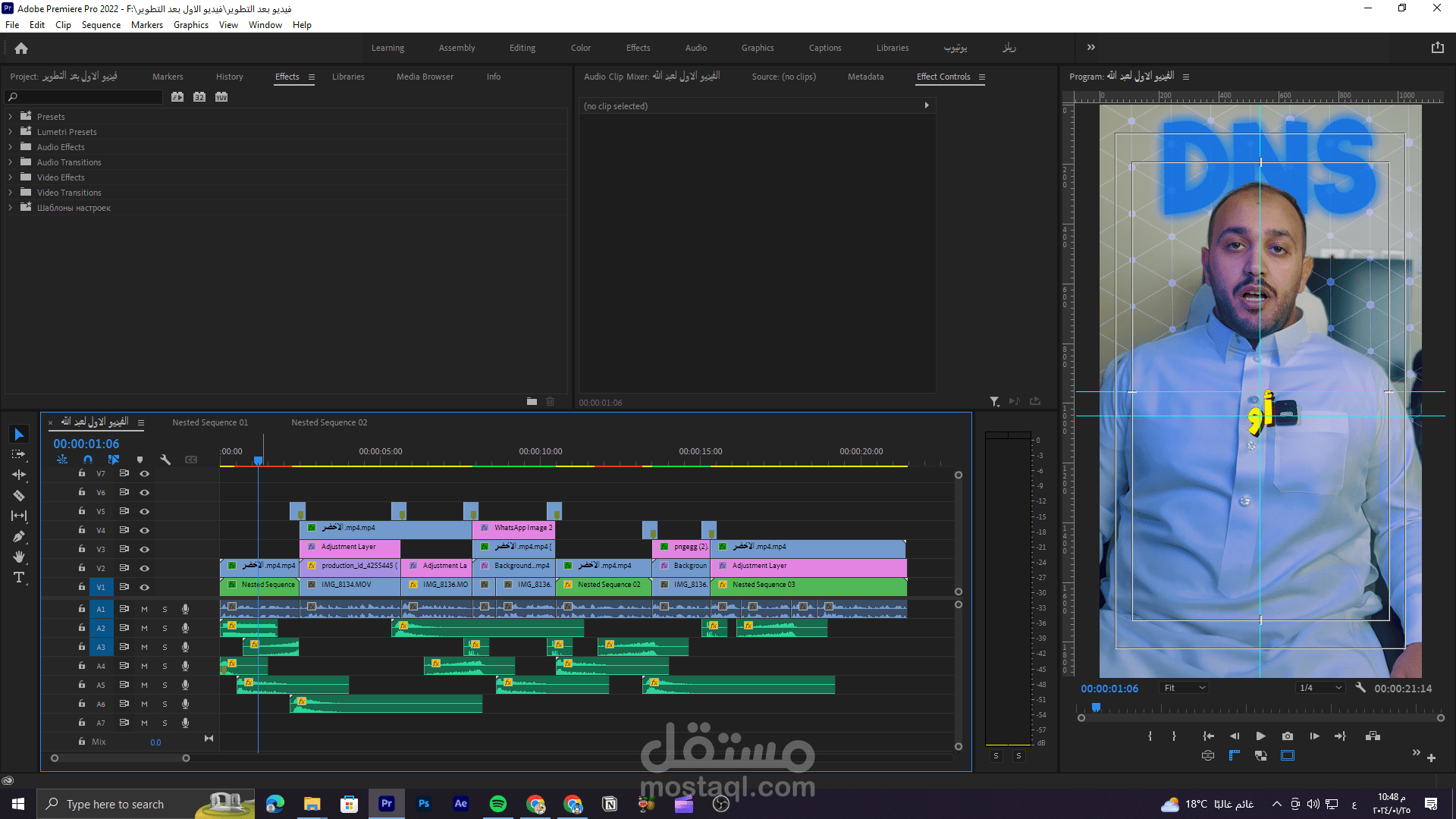Select the Ripple Edit tool

tap(19, 475)
